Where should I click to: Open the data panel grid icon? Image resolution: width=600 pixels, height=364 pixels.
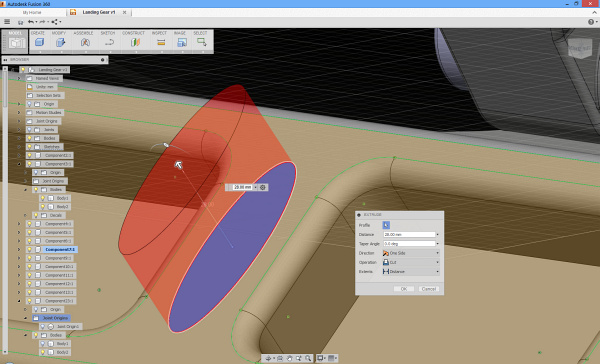pyautogui.click(x=7, y=22)
